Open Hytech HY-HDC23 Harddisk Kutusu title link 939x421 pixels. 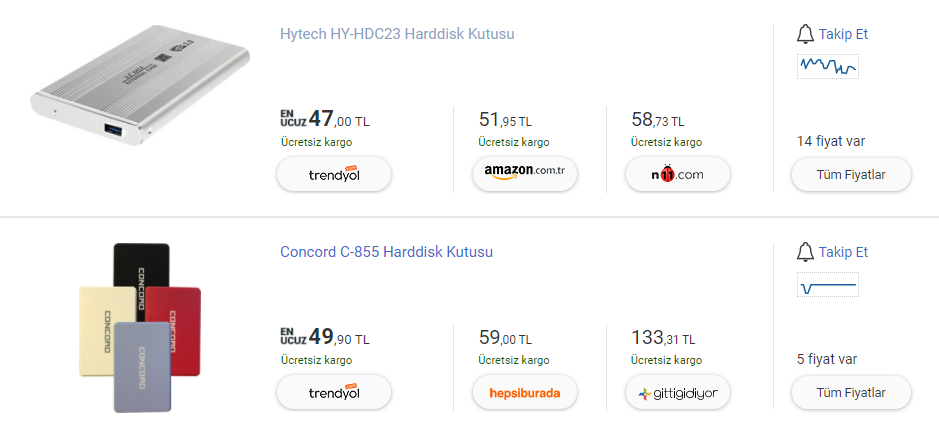tap(397, 34)
